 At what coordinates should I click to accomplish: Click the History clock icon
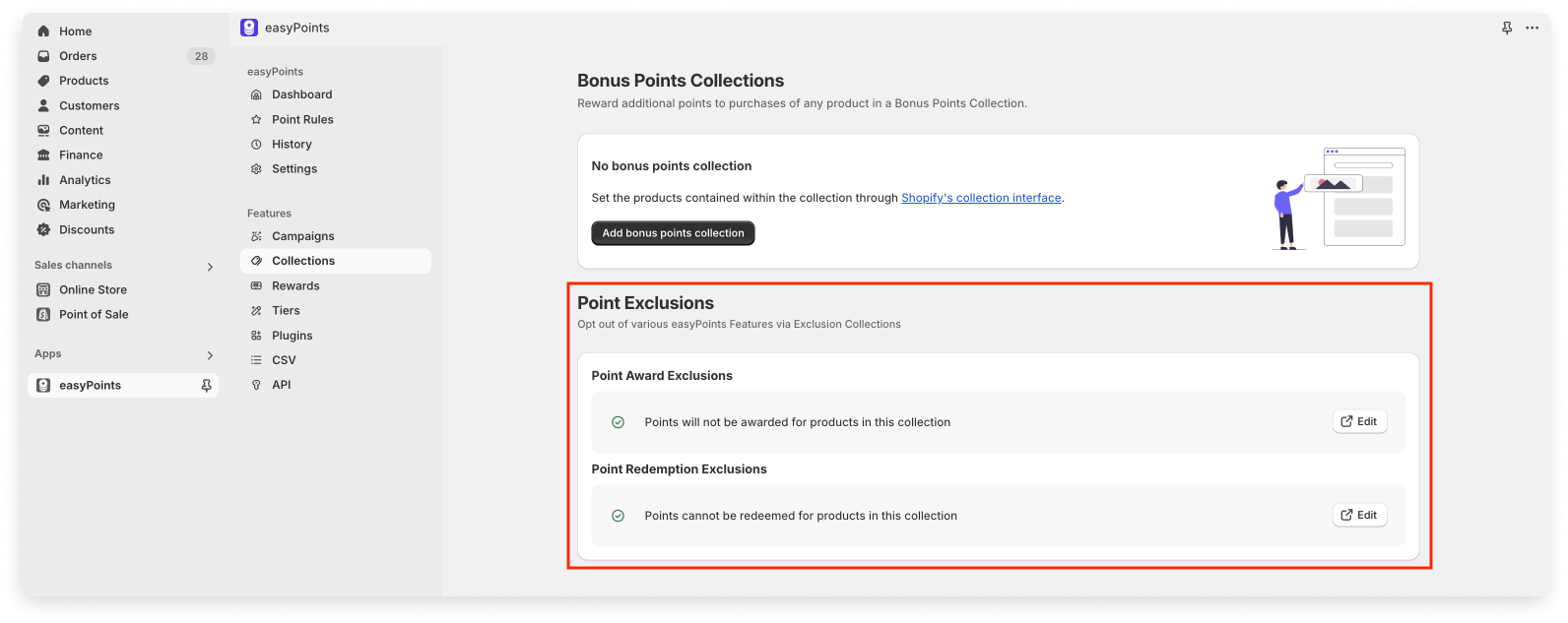pos(256,144)
